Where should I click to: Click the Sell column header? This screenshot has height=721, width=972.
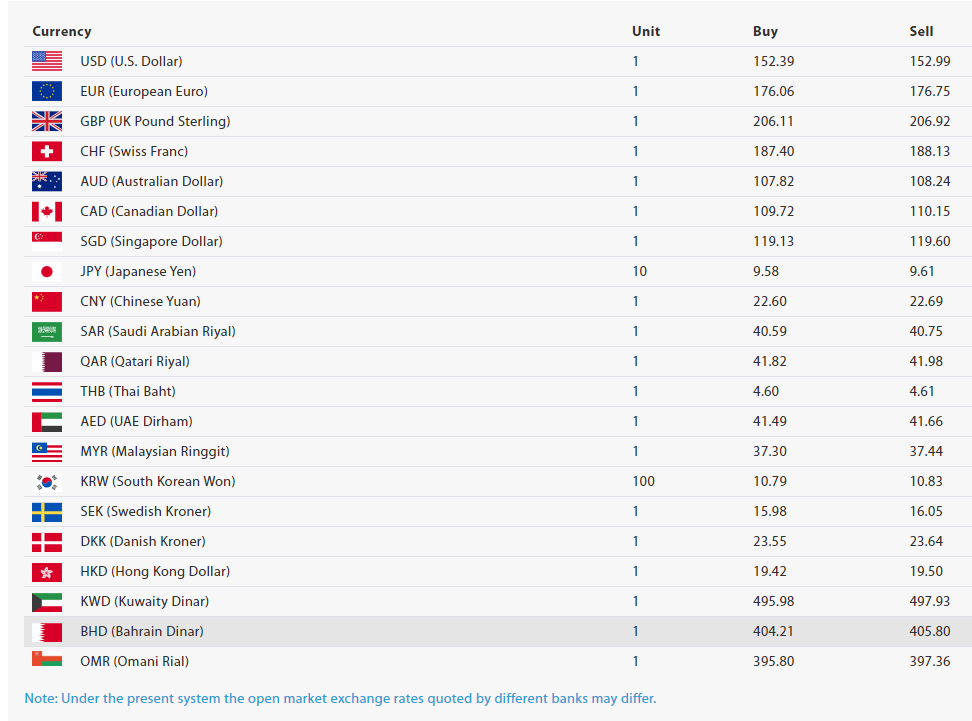click(x=921, y=32)
